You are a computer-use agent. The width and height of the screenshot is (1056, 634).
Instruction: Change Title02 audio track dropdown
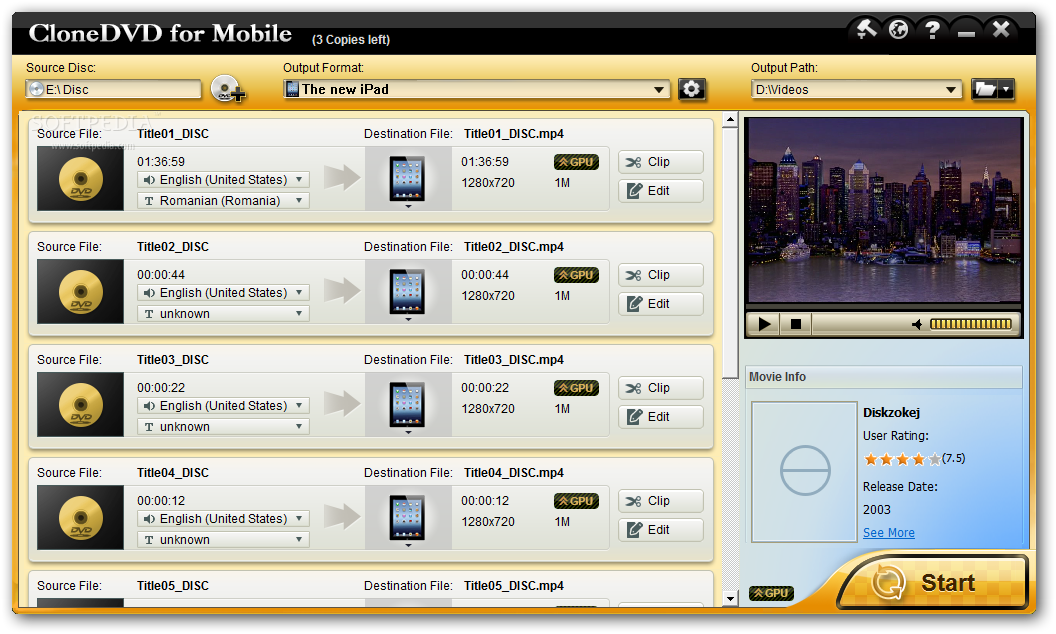[x=224, y=293]
